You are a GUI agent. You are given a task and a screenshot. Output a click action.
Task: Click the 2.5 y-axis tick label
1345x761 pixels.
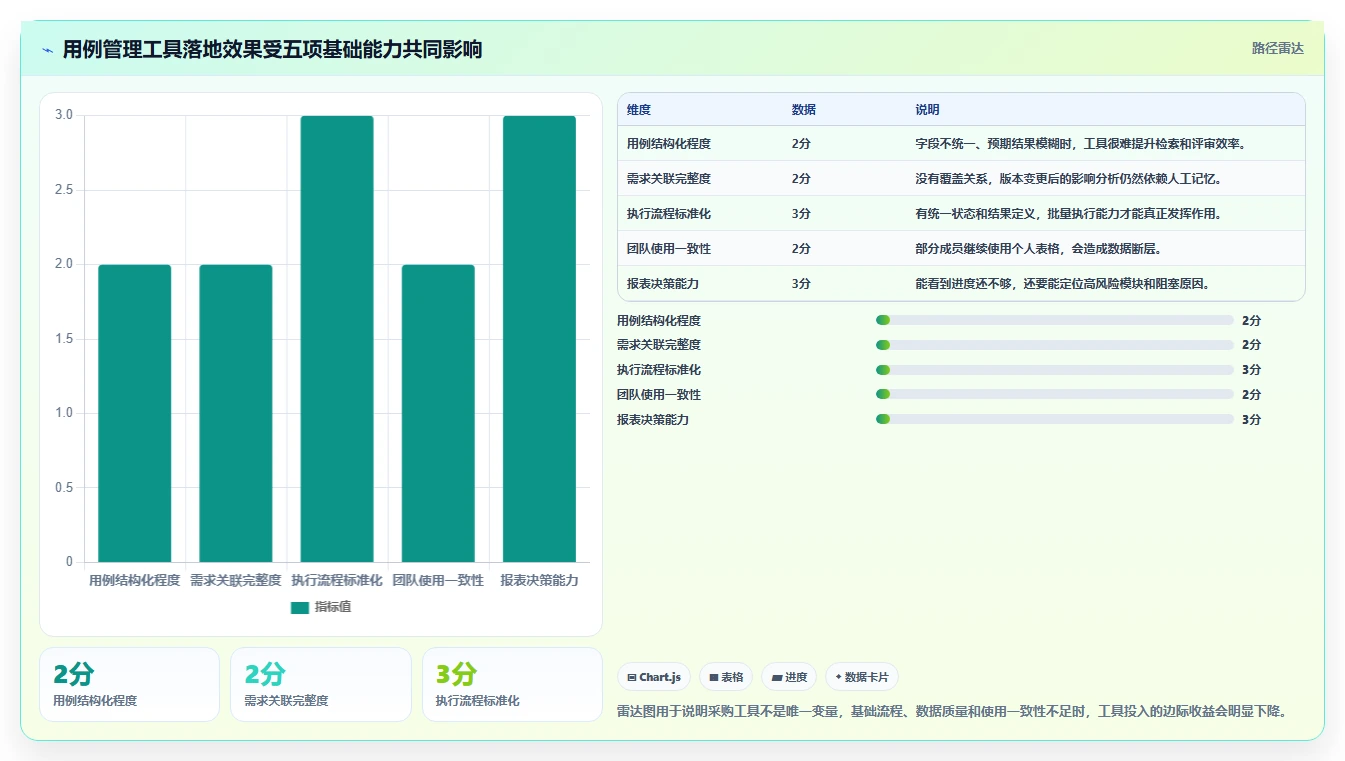click(x=64, y=190)
